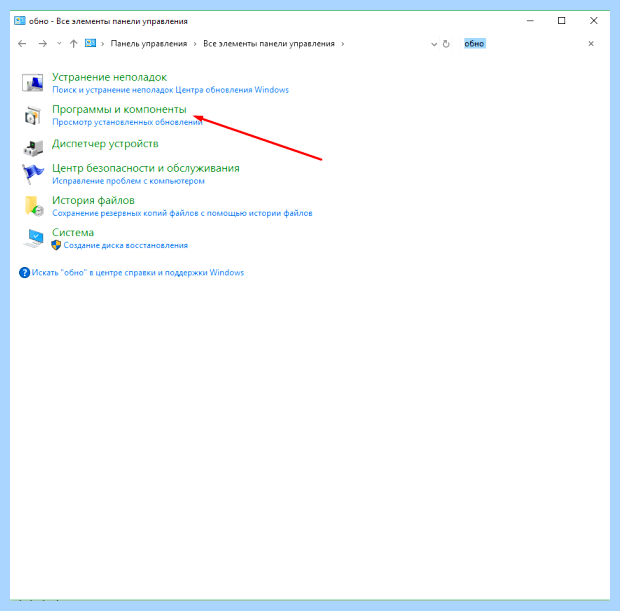Viewport: 620px width, 611px height.
Task: Expand chevron after Все элементы панели управления
Action: [x=342, y=44]
